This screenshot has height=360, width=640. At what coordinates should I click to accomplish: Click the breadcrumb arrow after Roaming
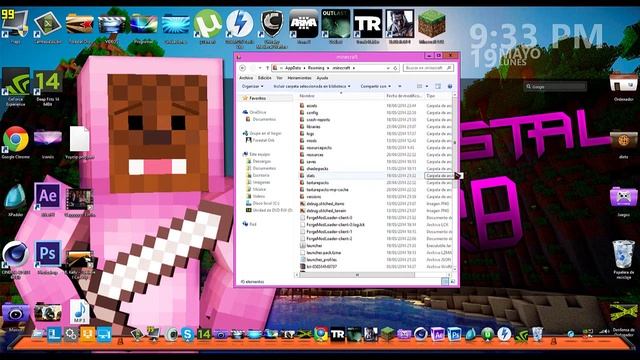coord(327,68)
